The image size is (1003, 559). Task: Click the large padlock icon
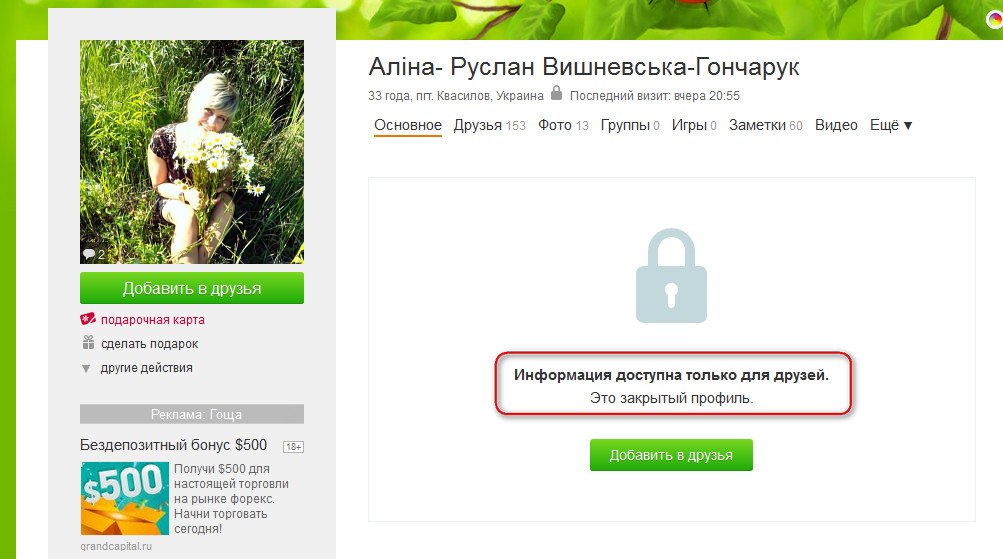tap(671, 276)
